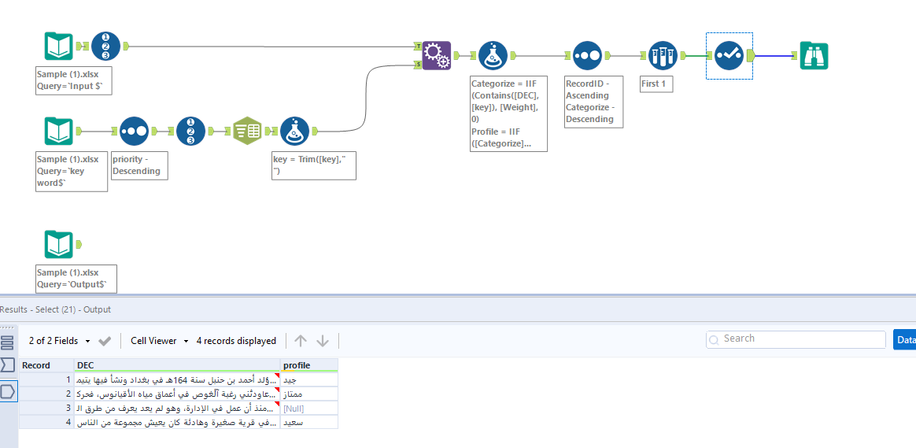The image size is (916, 448).
Task: Select the Sample tool labeled First 1
Action: pos(662,55)
